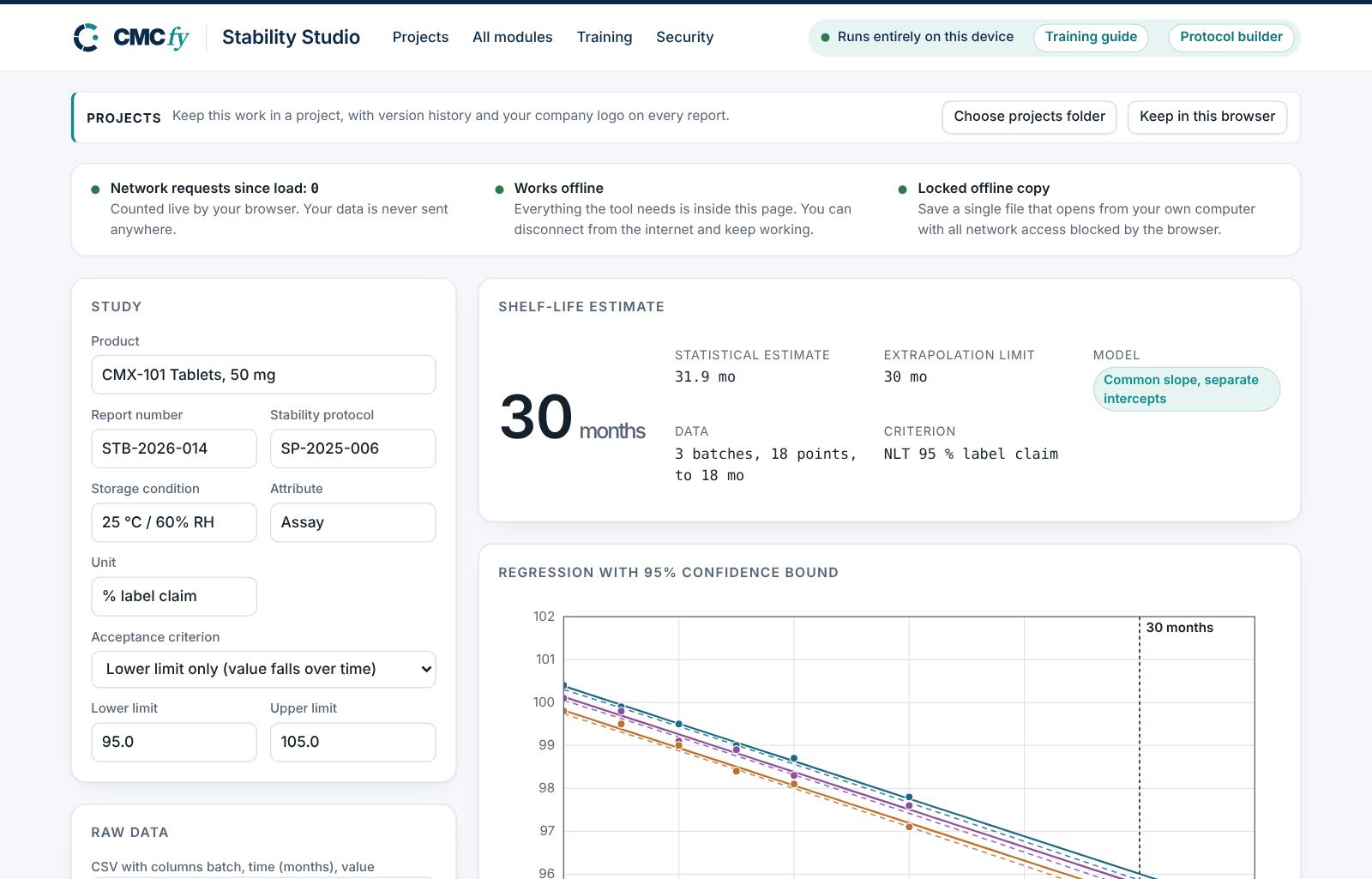Select the '31.9 mo' statistical estimate

705,376
